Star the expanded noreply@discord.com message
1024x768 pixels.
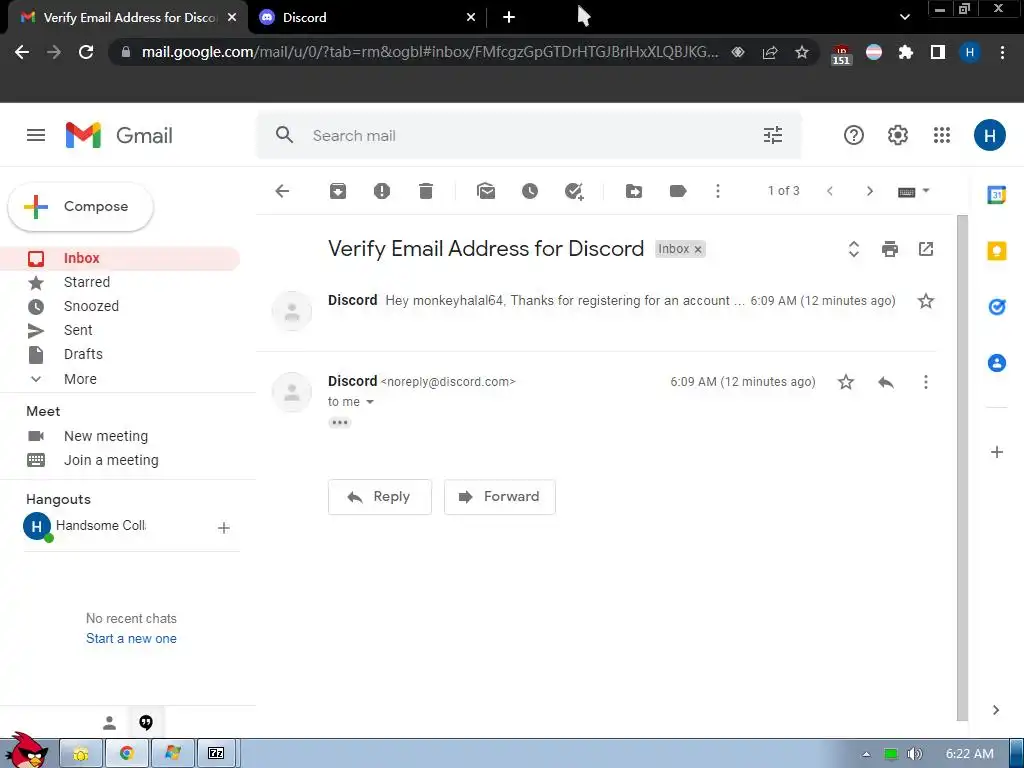tap(846, 382)
